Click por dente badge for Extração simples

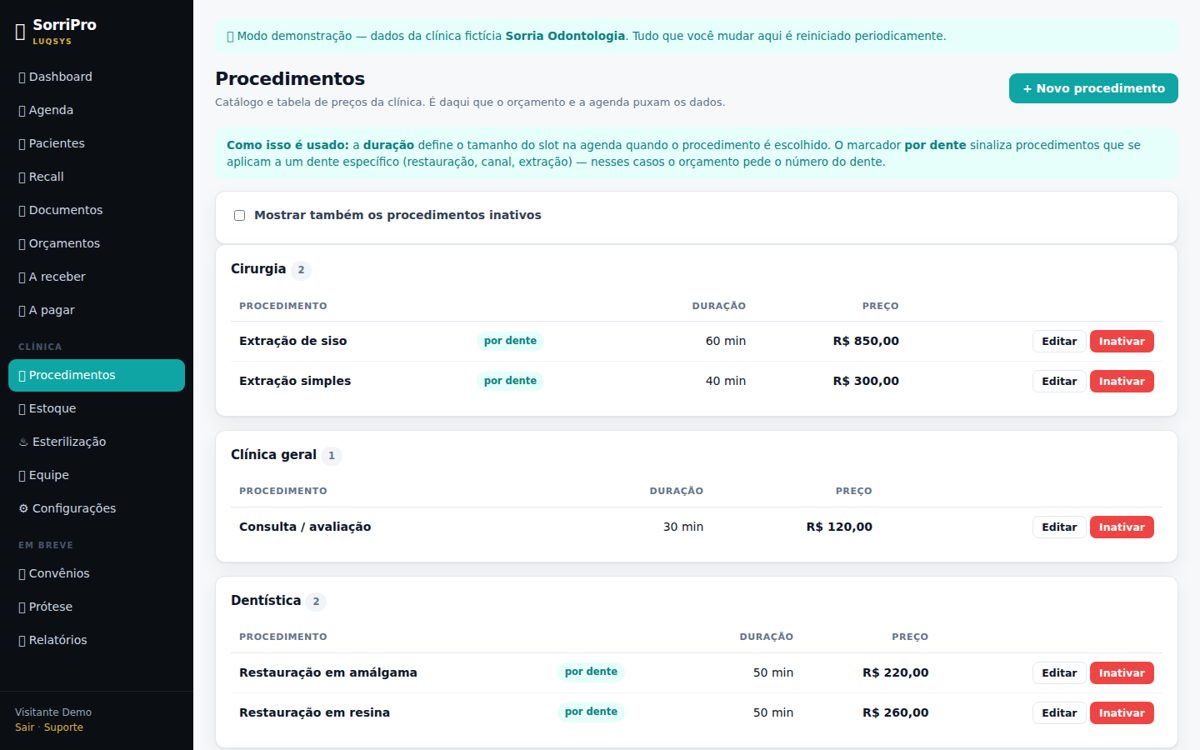point(510,381)
